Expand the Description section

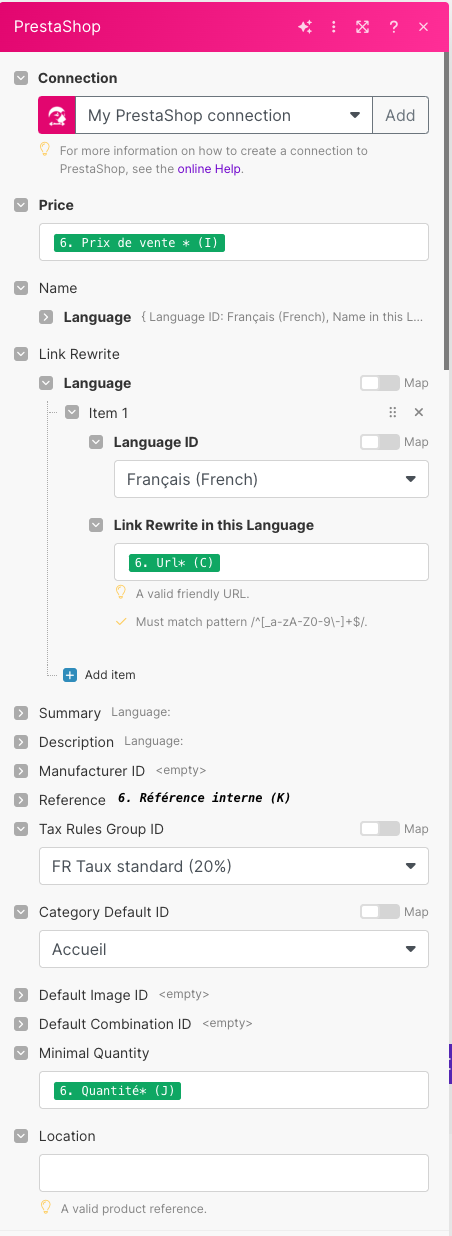click(x=21, y=742)
